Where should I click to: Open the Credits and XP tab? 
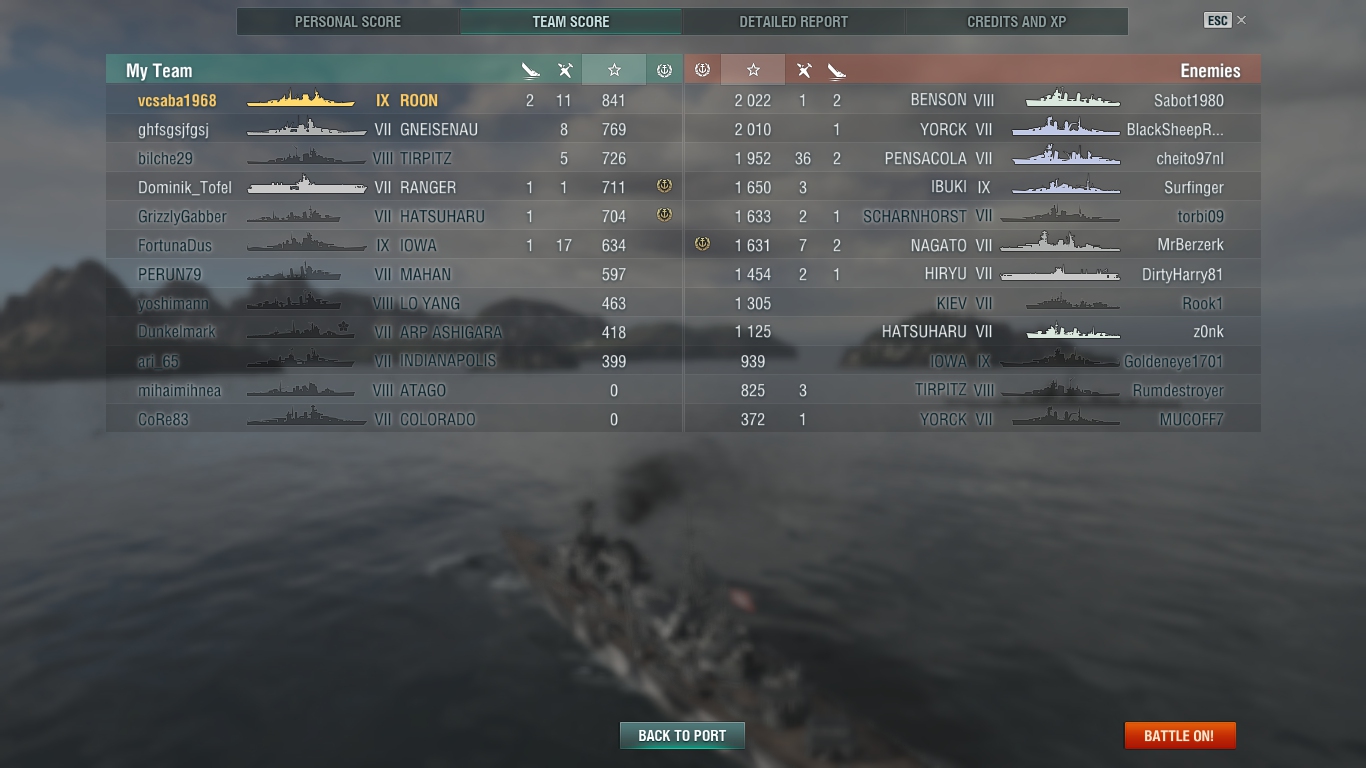pos(1017,21)
